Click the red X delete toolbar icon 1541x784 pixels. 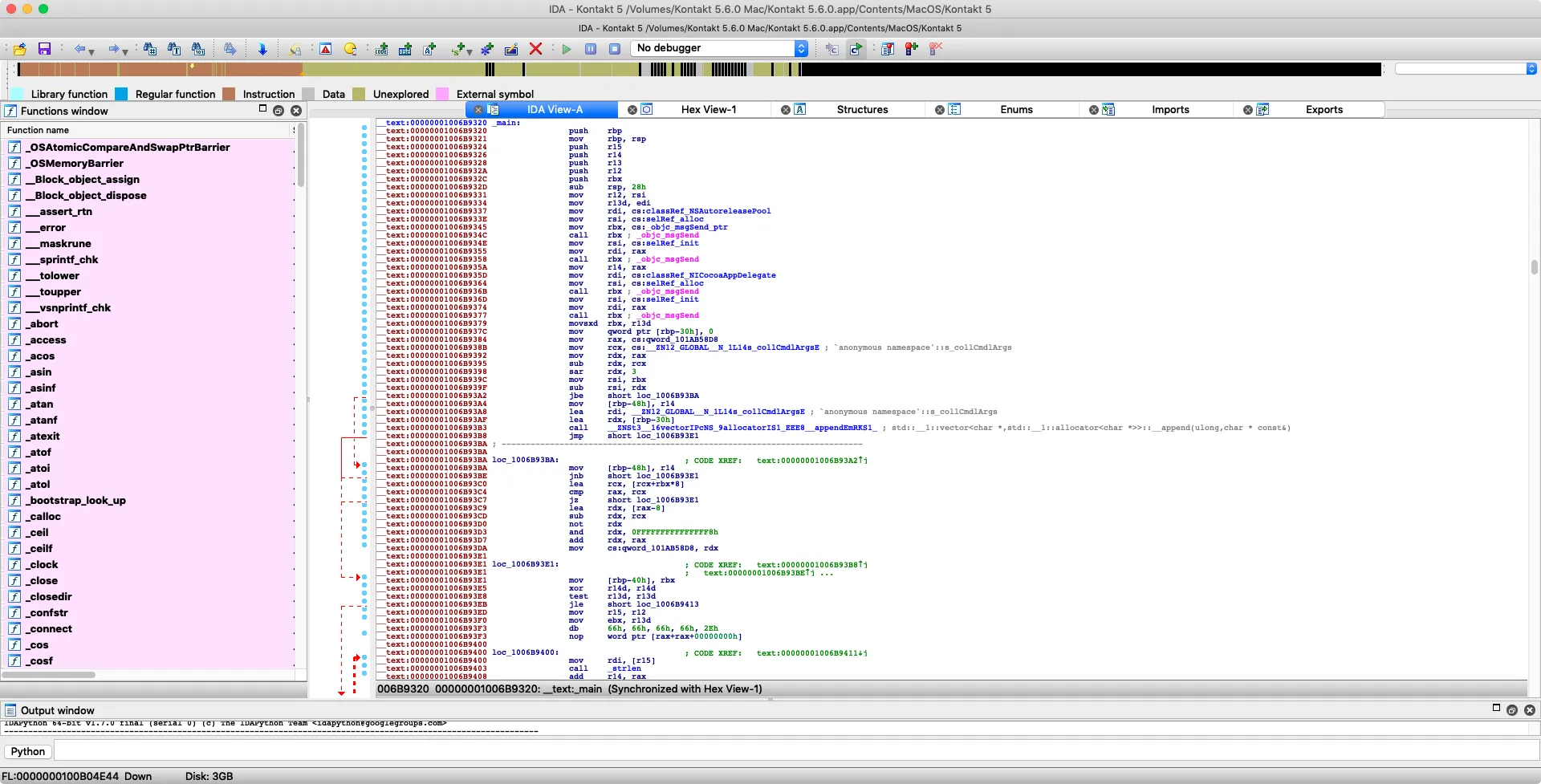[535, 49]
